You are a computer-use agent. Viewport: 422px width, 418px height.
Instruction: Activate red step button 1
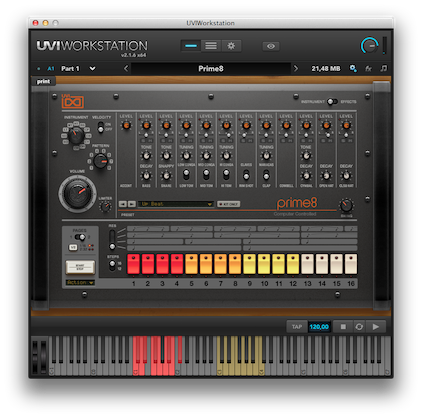click(x=133, y=264)
